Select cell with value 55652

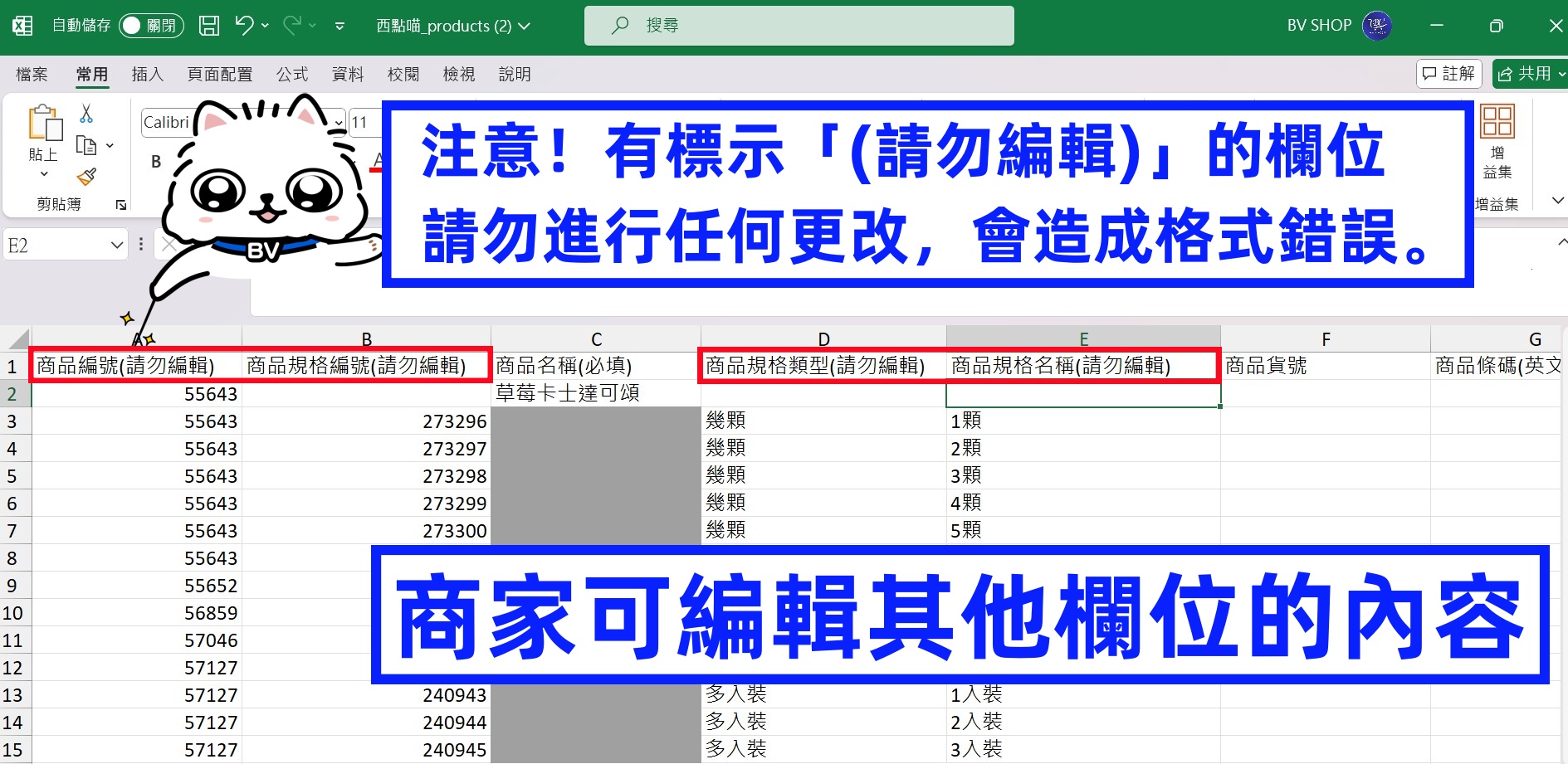pyautogui.click(x=137, y=586)
